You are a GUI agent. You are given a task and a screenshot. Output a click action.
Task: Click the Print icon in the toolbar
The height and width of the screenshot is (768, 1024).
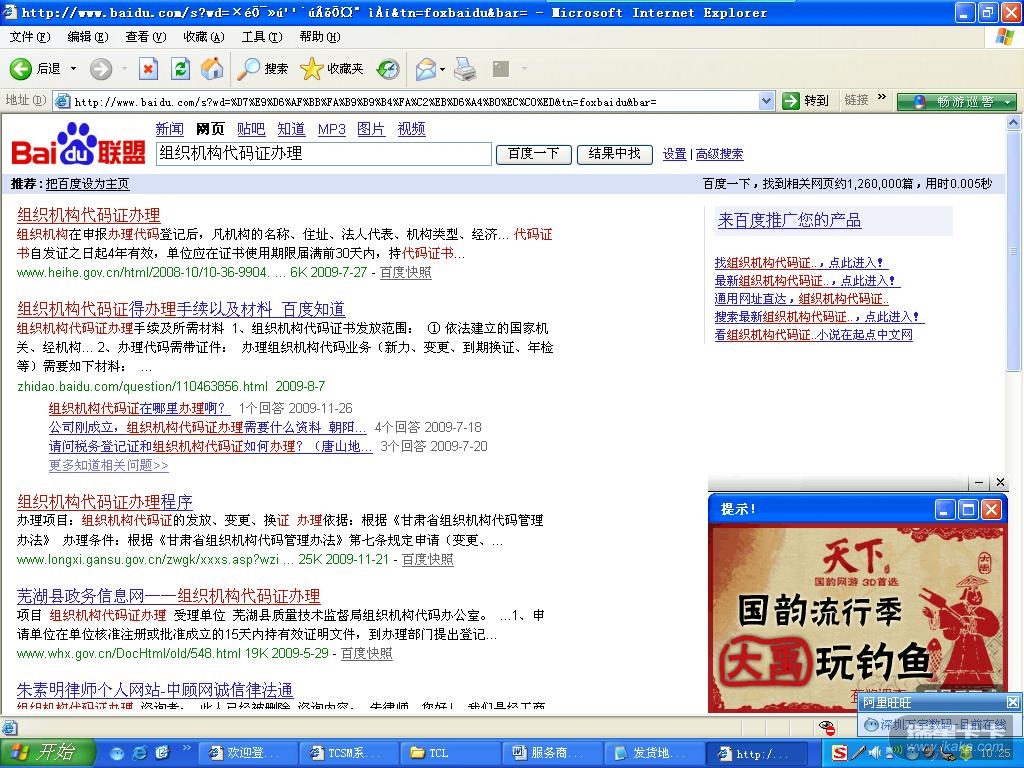click(465, 69)
